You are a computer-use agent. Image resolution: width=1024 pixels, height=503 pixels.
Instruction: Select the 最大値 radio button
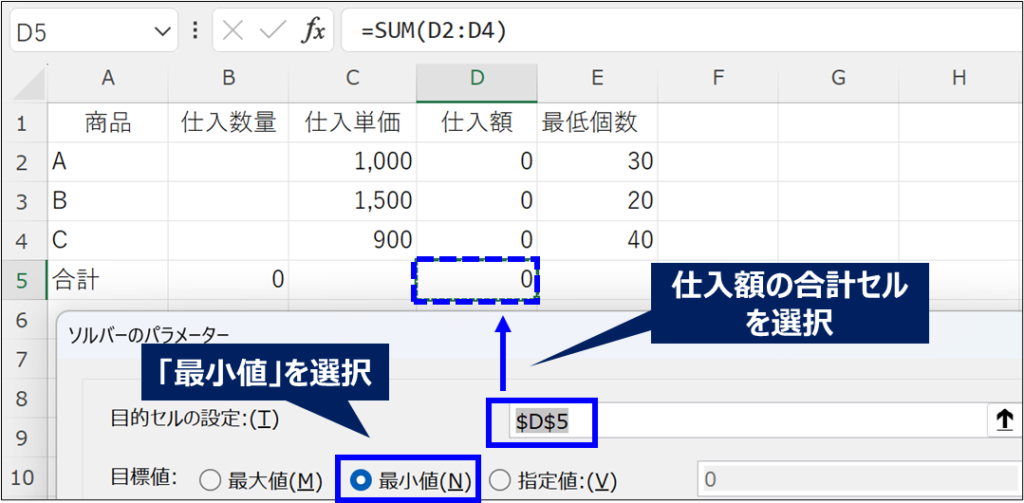pos(209,481)
